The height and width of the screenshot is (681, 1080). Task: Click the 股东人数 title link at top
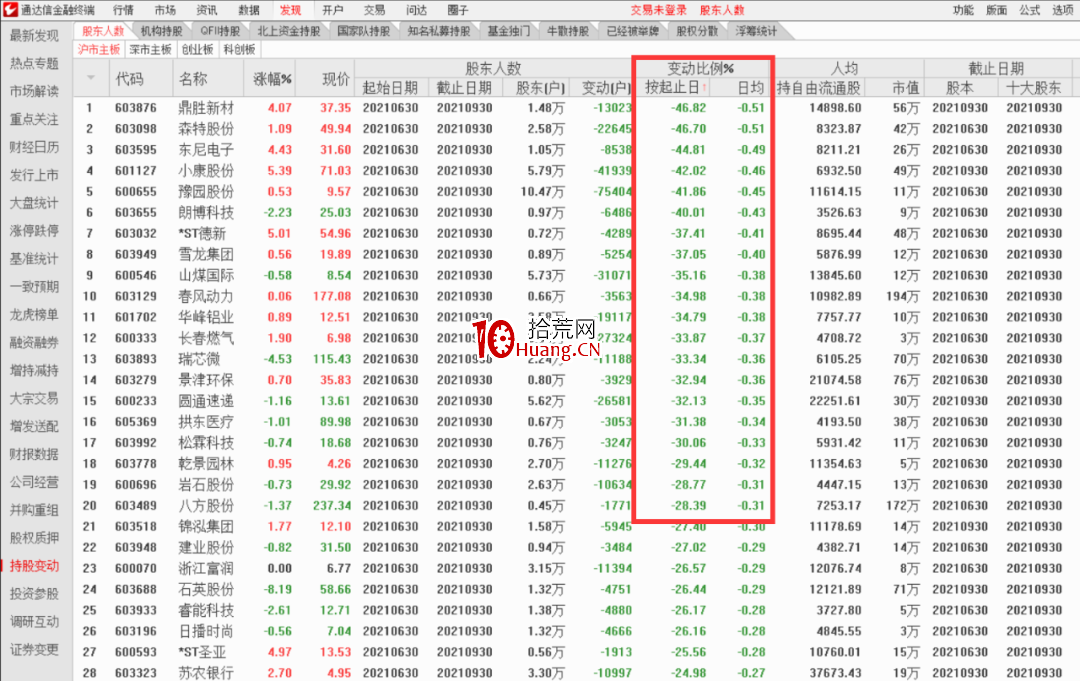(722, 10)
